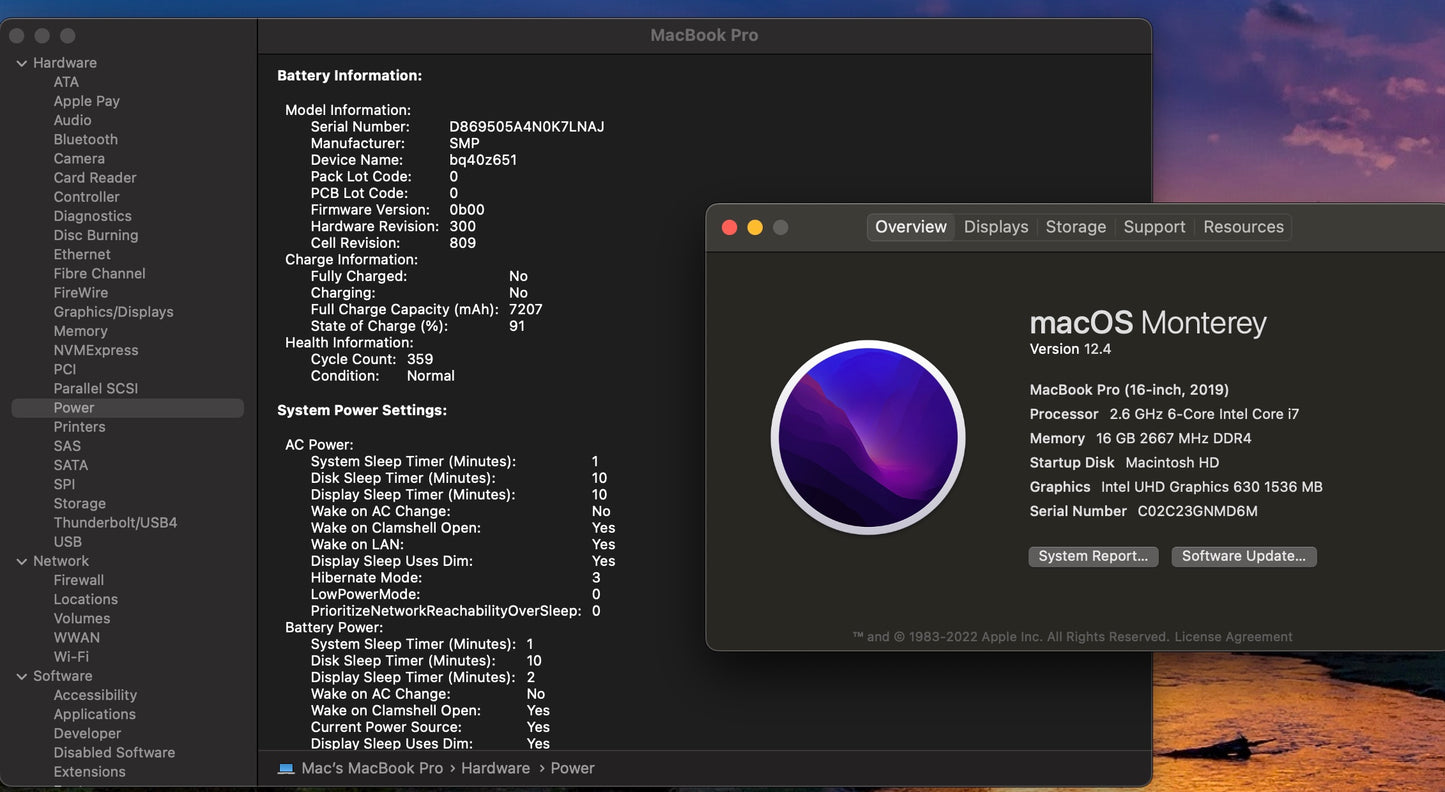Viewport: 1445px width, 792px height.
Task: Select the Support tab
Action: 1153,226
